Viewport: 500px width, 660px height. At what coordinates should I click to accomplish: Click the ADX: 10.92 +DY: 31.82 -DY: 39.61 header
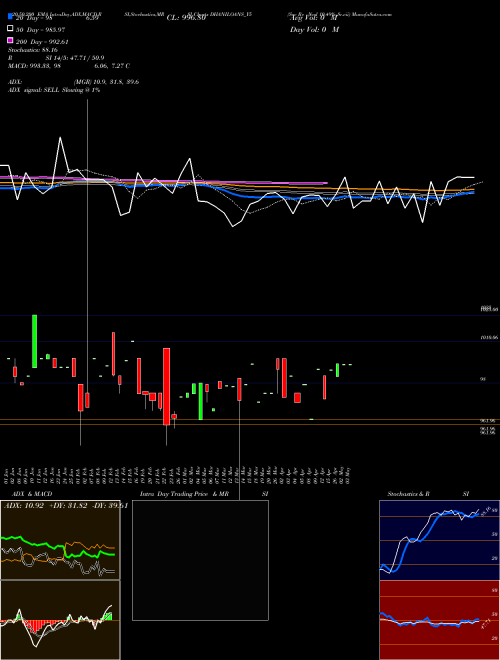pyautogui.click(x=65, y=506)
